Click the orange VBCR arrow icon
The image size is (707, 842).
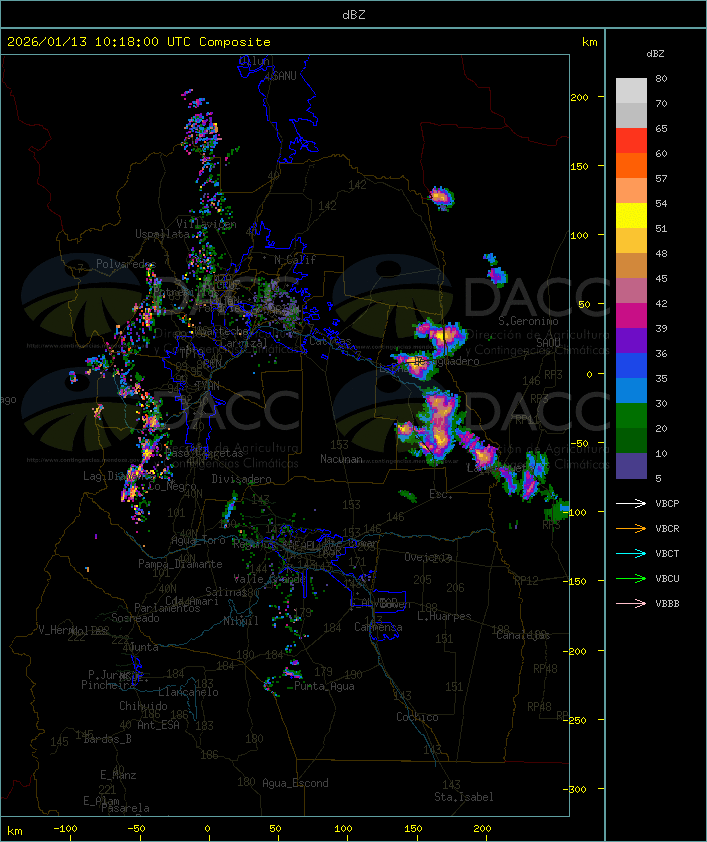click(632, 529)
